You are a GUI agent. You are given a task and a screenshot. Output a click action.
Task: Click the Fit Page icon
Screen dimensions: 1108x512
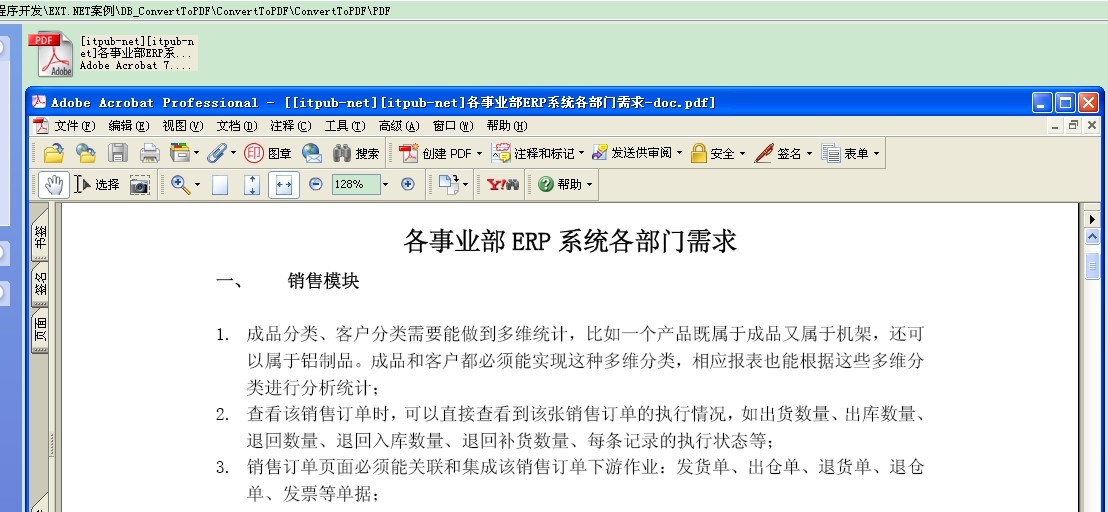coord(252,185)
